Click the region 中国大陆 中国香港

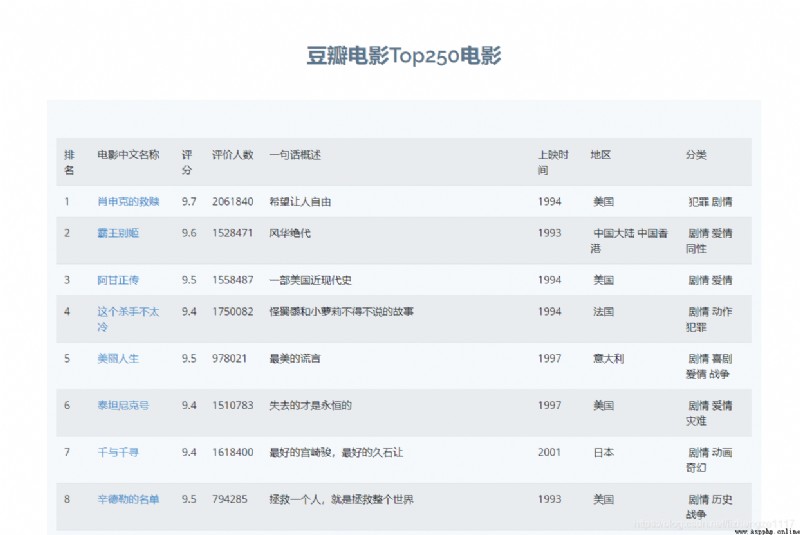click(629, 241)
